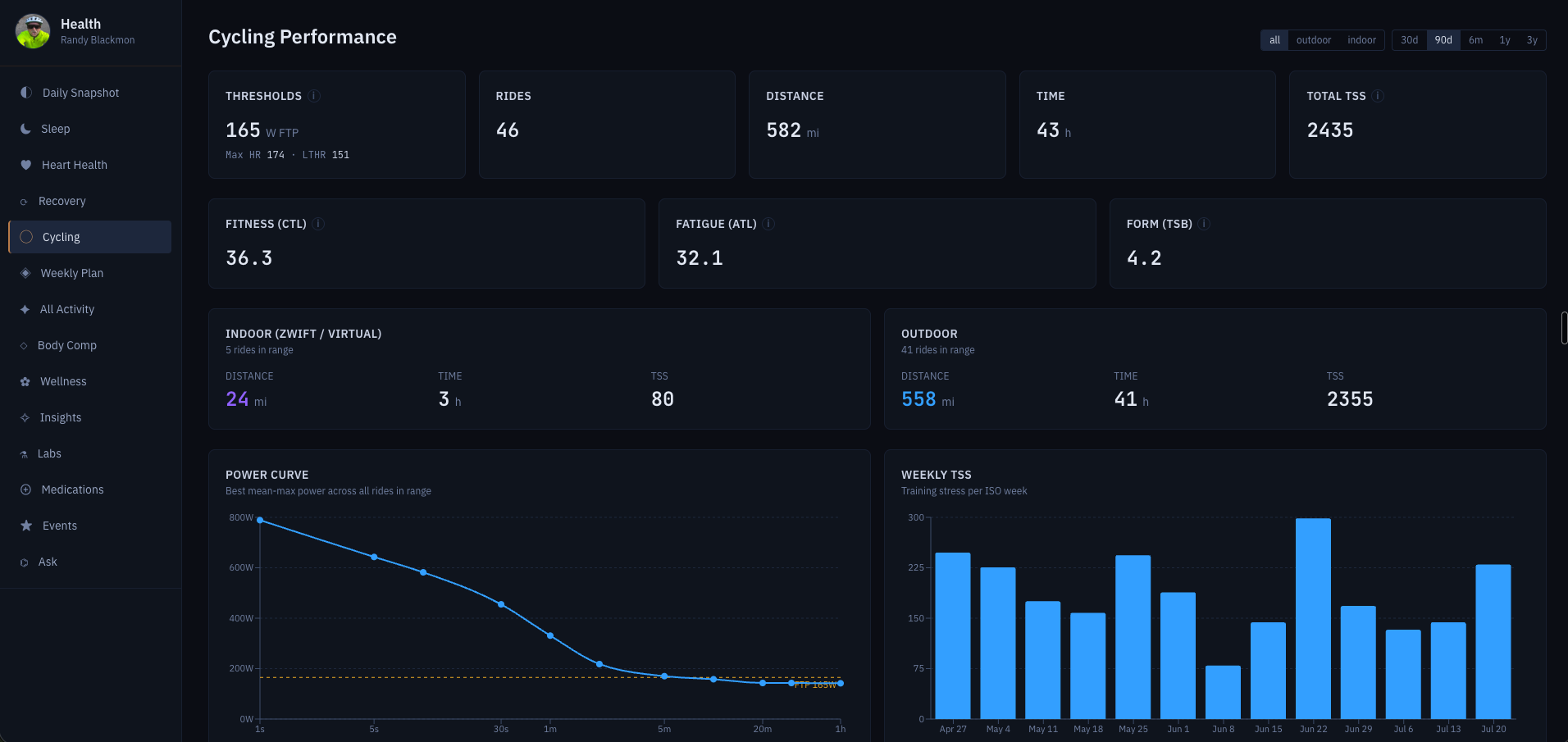Screen dimensions: 1568x742
Task: Click the May 25 weekly TSS bar
Action: (x=1133, y=637)
